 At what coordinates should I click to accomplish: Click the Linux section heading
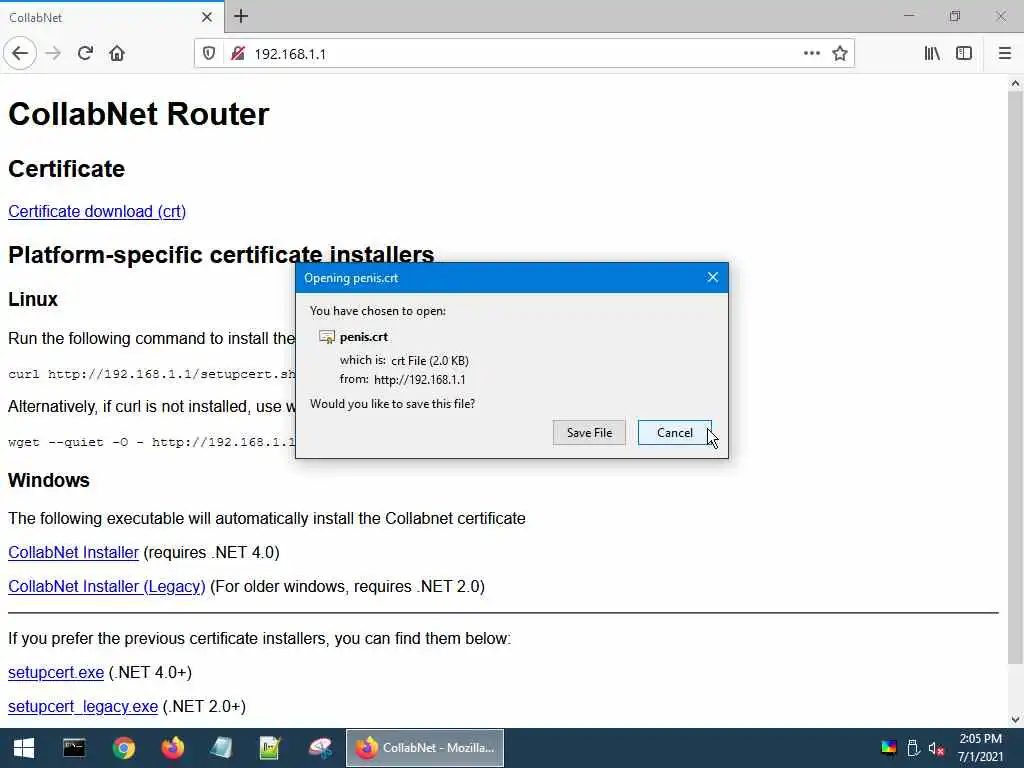[33, 299]
